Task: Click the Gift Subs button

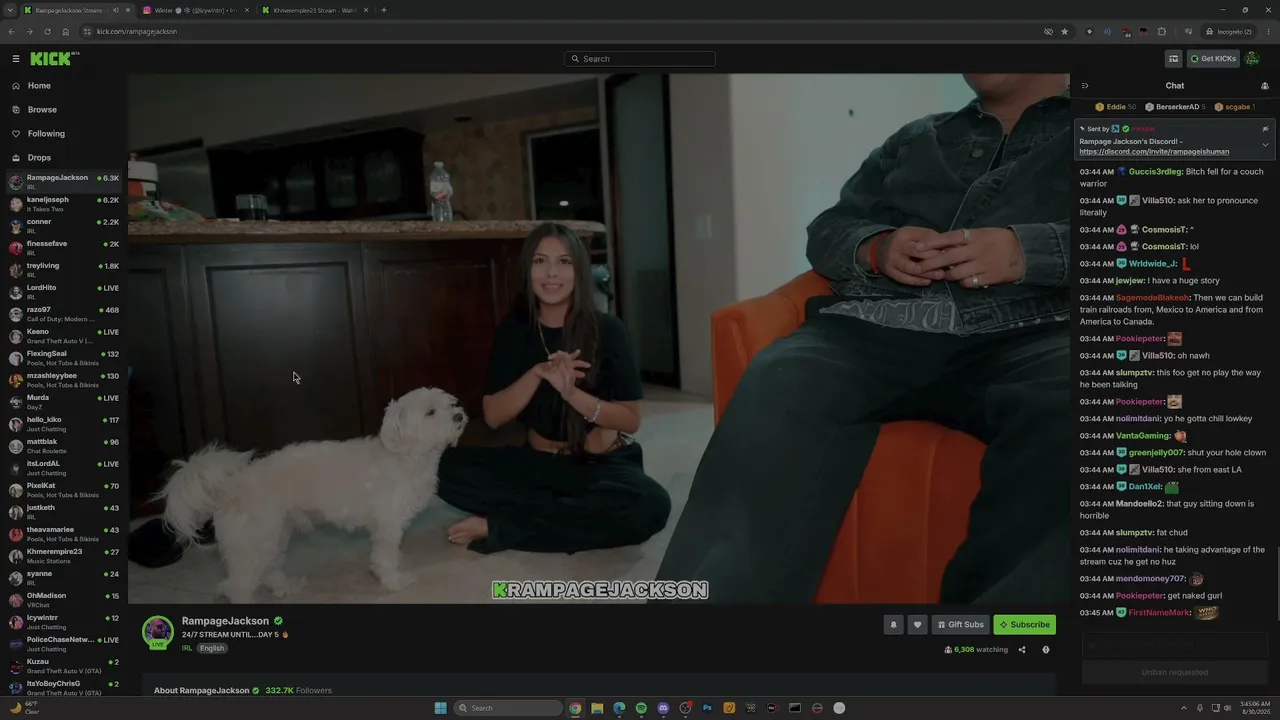Action: (960, 625)
